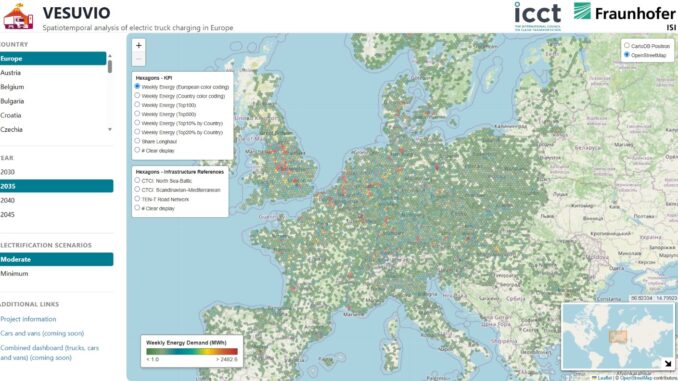Collapse the minimap using the arrow icon
Viewport: 678px width, 381px height.
pos(668,364)
